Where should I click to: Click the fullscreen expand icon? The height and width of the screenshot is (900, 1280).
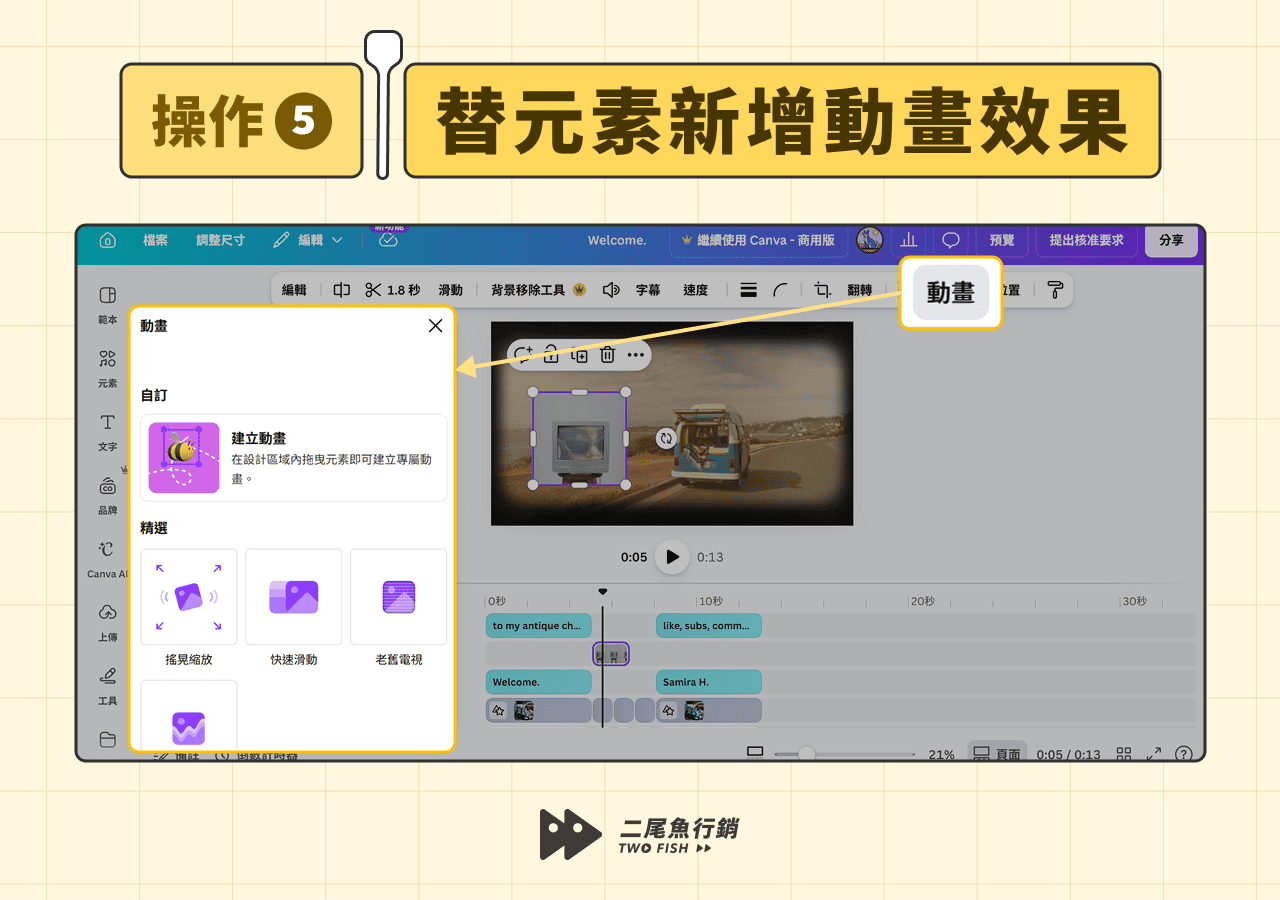click(x=1153, y=754)
